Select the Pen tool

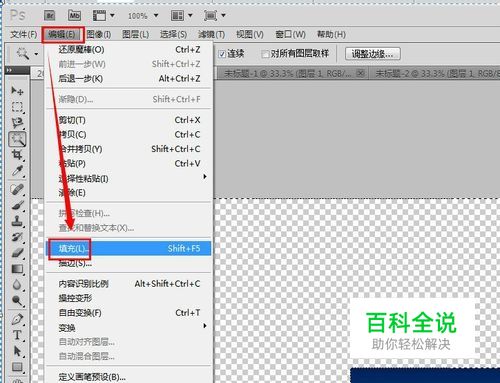(17, 319)
